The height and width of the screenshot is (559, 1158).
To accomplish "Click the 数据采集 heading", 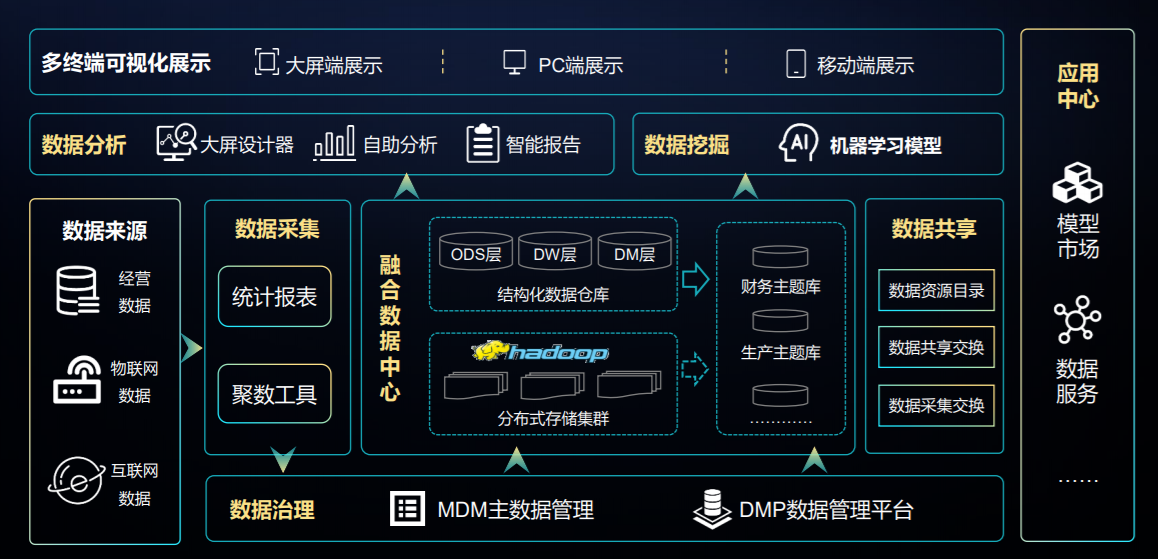I will (278, 229).
